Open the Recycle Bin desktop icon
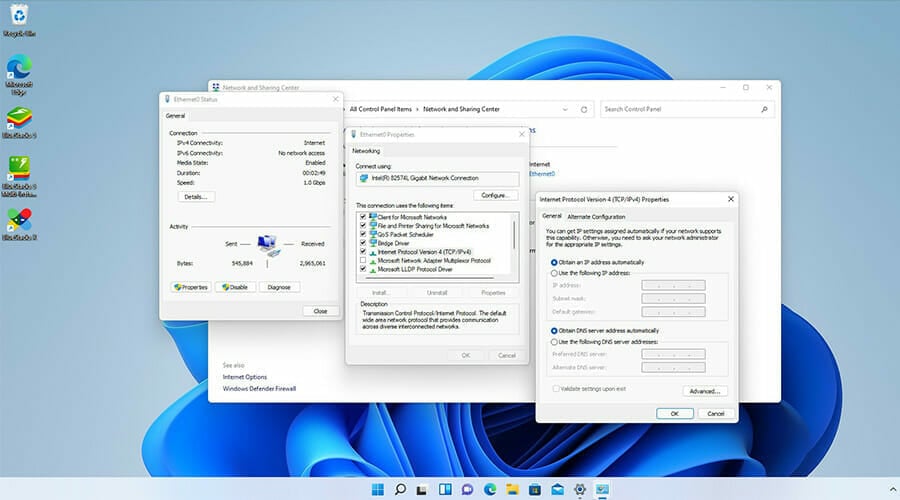900x500 pixels. [19, 19]
